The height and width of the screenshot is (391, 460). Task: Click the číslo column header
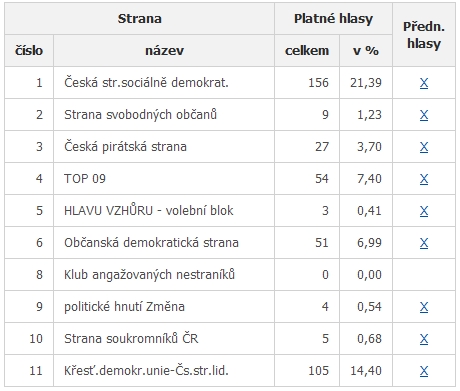point(29,51)
